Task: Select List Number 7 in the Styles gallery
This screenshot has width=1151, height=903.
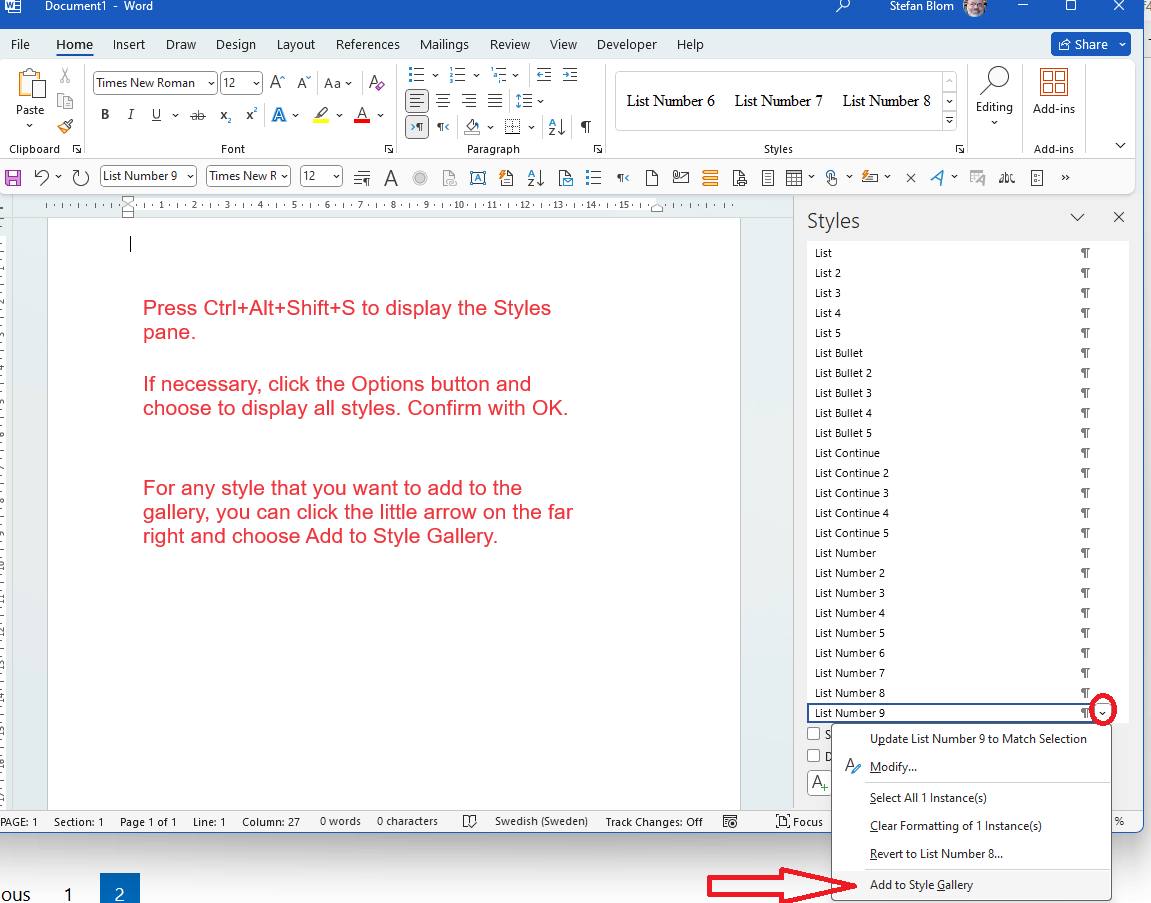Action: point(778,100)
